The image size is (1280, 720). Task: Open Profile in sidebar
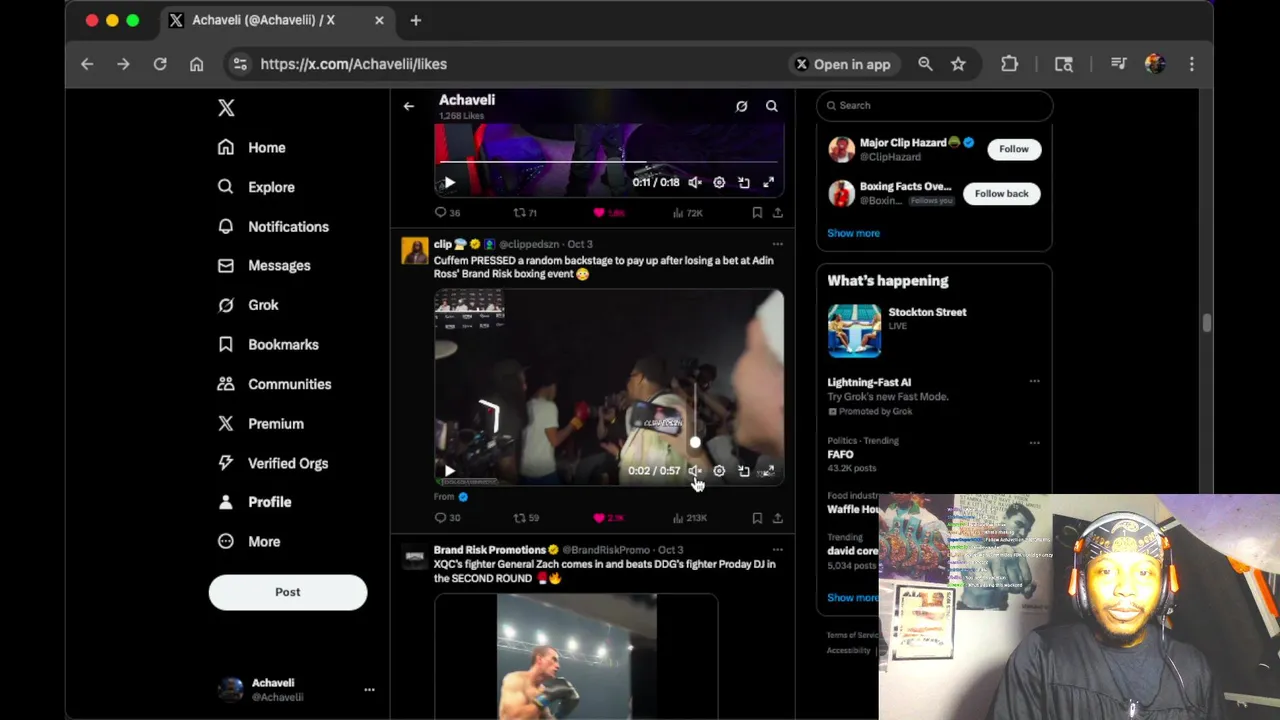pos(254,502)
